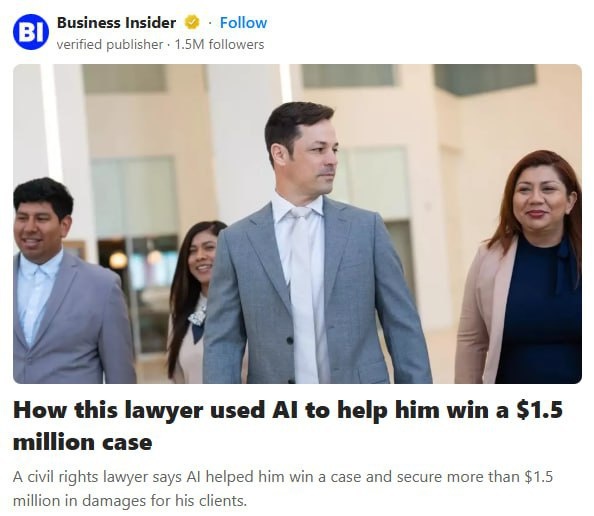Image resolution: width=594 pixels, height=516 pixels.
Task: Click 'million in damages for his clients' text
Action: (x=130, y=501)
